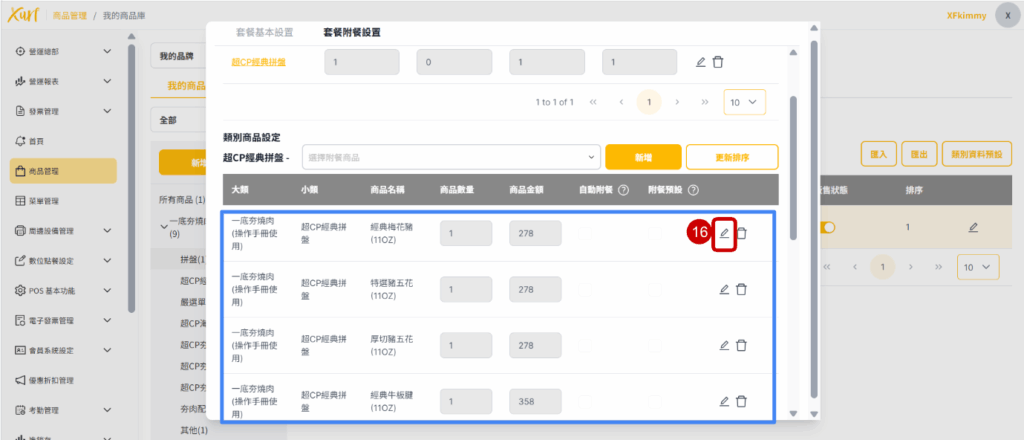Screen dimensions: 1024x440
Task: Open 首頁 from the sidebar
Action: pyautogui.click(x=35, y=141)
